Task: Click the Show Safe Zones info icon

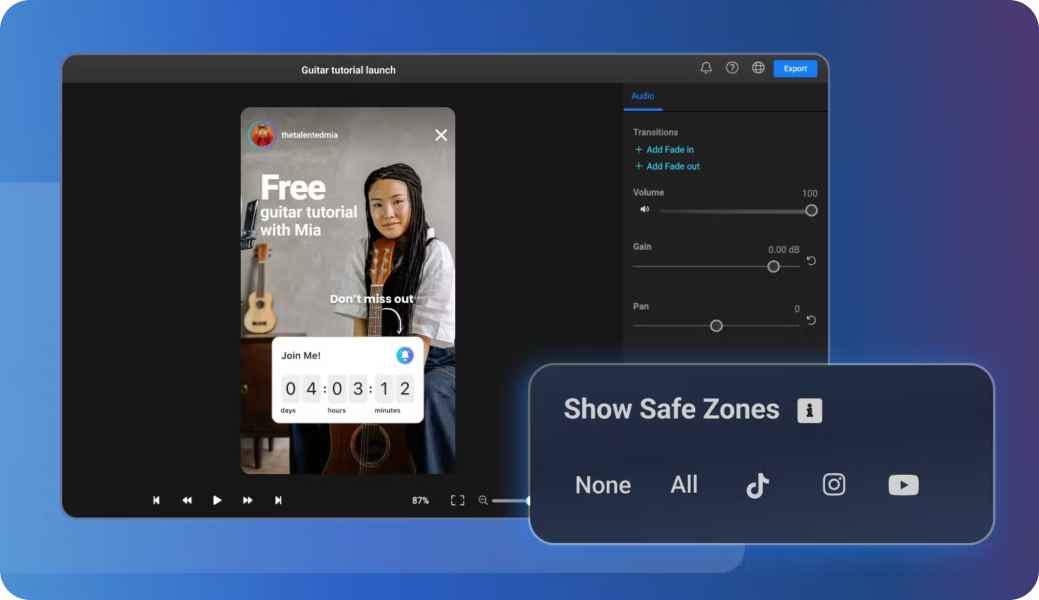Action: click(809, 409)
